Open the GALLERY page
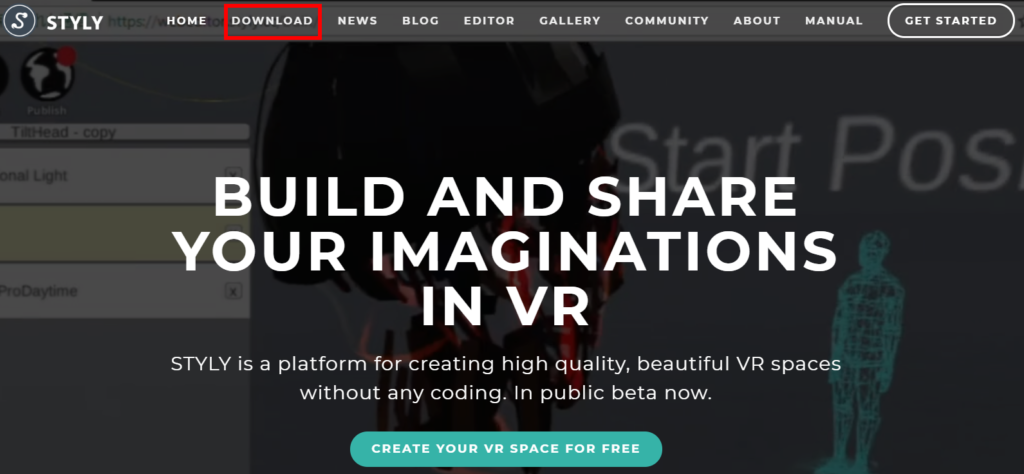Viewport: 1024px width, 474px height. click(569, 21)
